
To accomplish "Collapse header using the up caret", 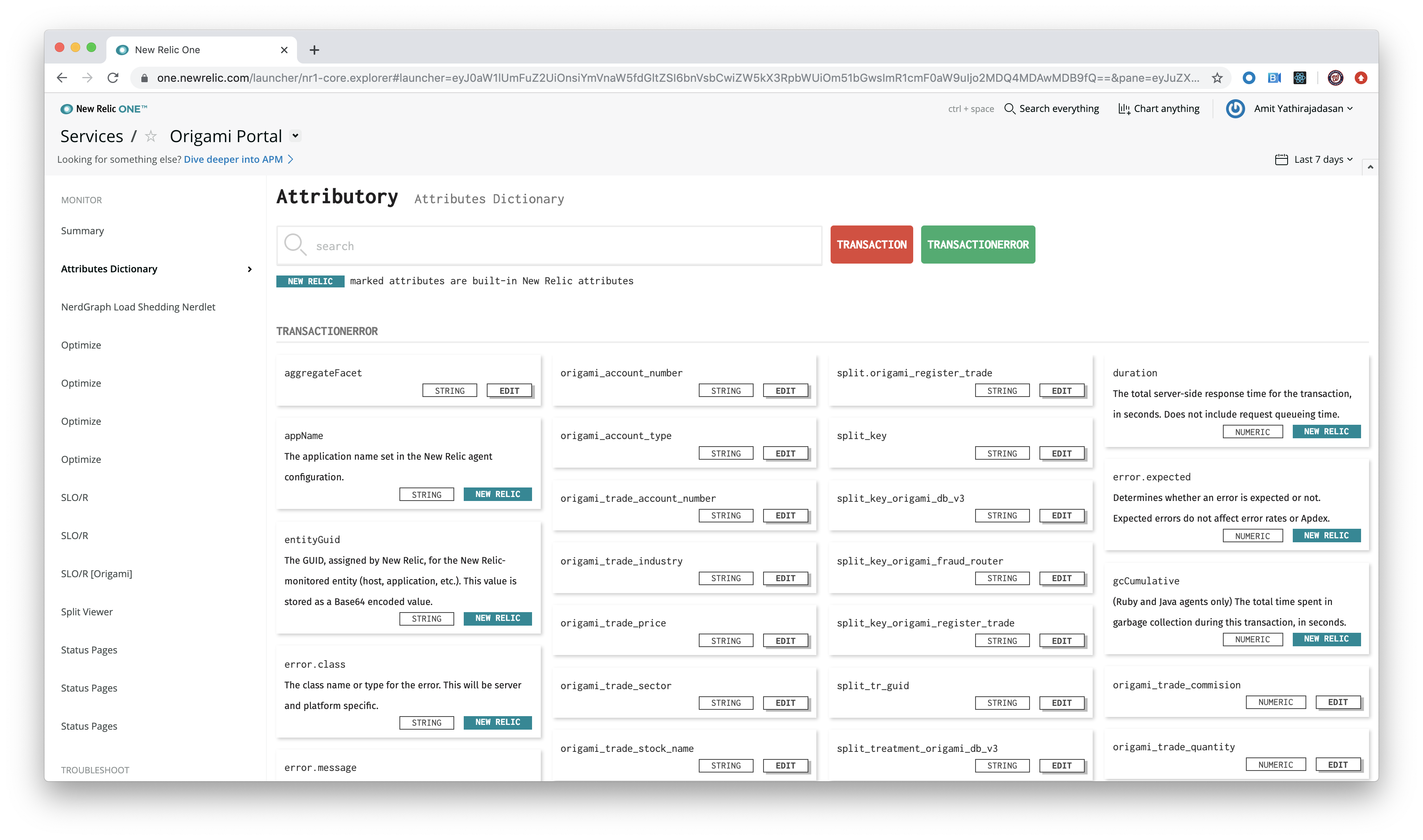I will pos(1370,167).
